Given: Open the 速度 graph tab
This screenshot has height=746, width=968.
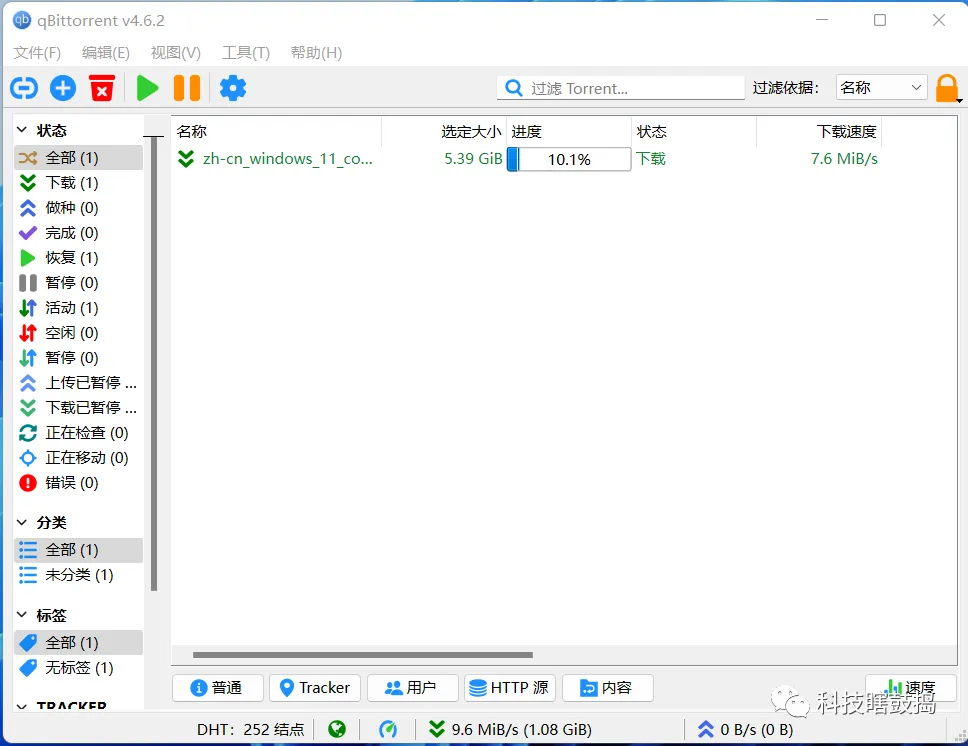Looking at the screenshot, I should coord(911,688).
